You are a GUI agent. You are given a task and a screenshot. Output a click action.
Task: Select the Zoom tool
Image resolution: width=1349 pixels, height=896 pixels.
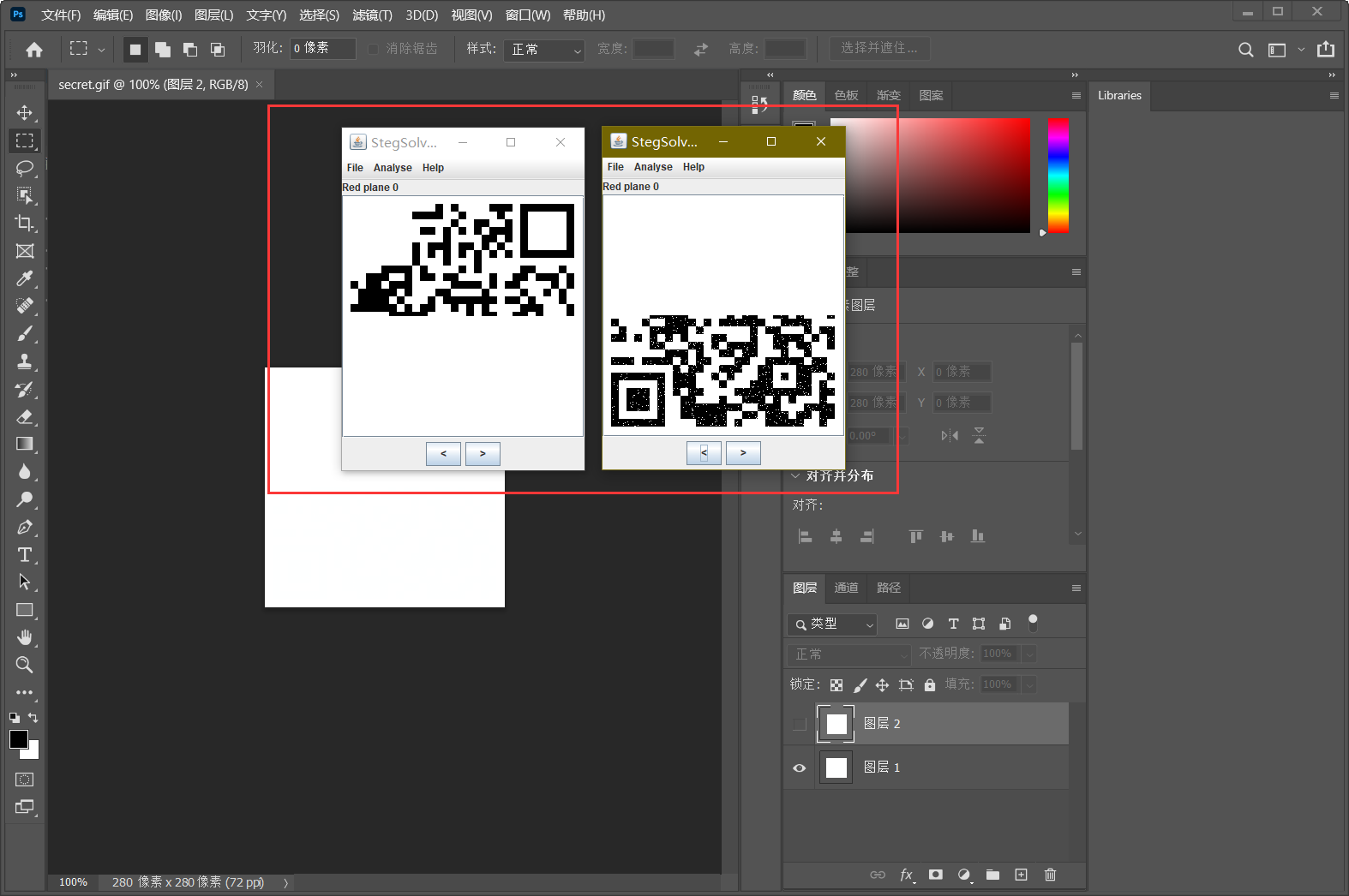click(x=25, y=665)
